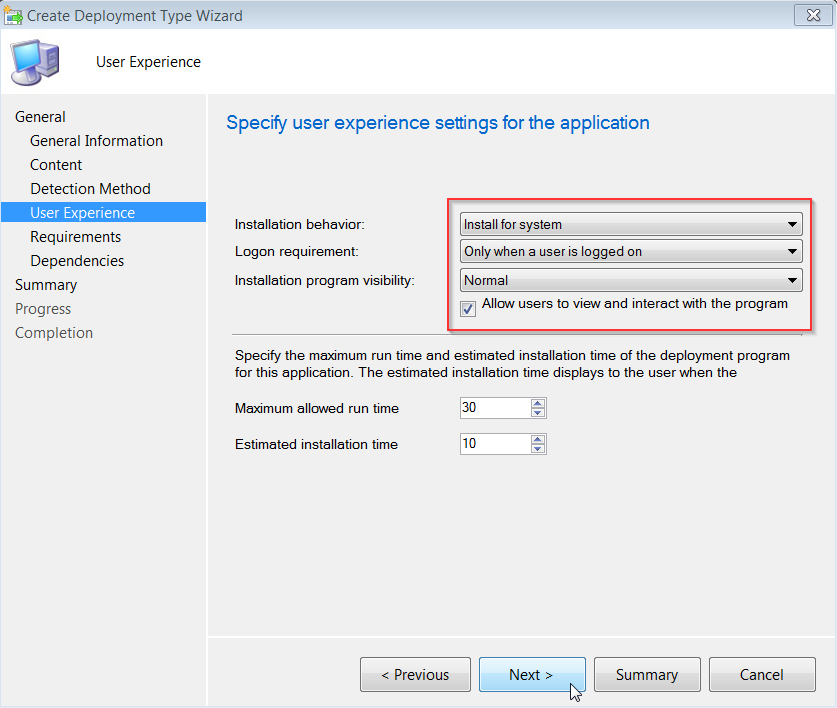Select Detection Method in the sidebar
This screenshot has height=708, width=837.
point(90,188)
